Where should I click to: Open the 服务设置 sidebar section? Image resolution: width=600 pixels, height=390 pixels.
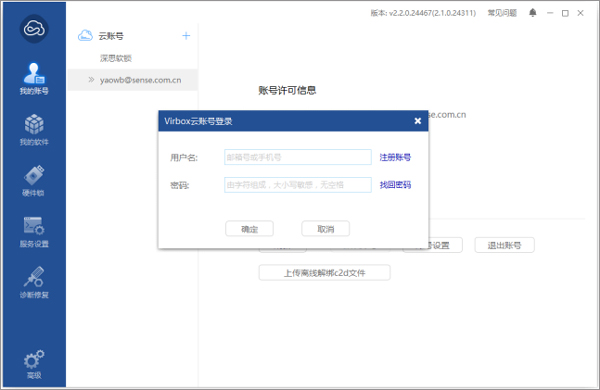34,232
